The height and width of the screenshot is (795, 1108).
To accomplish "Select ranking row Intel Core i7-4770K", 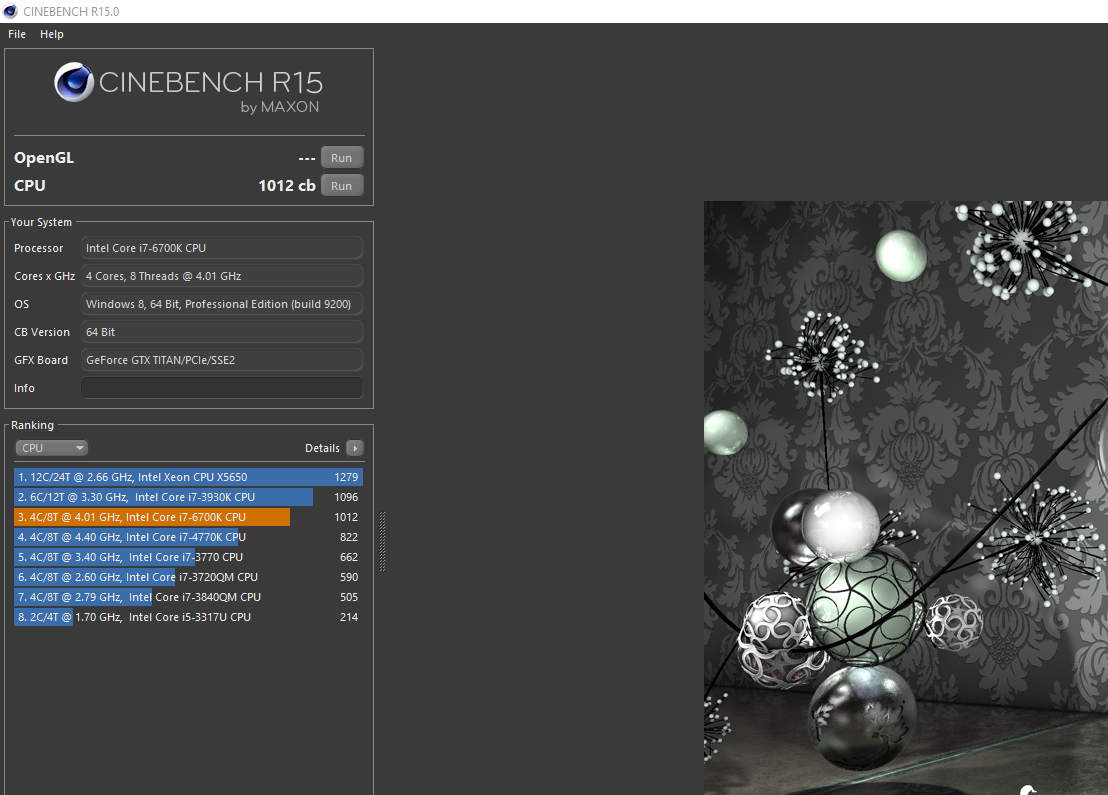I will click(x=188, y=537).
